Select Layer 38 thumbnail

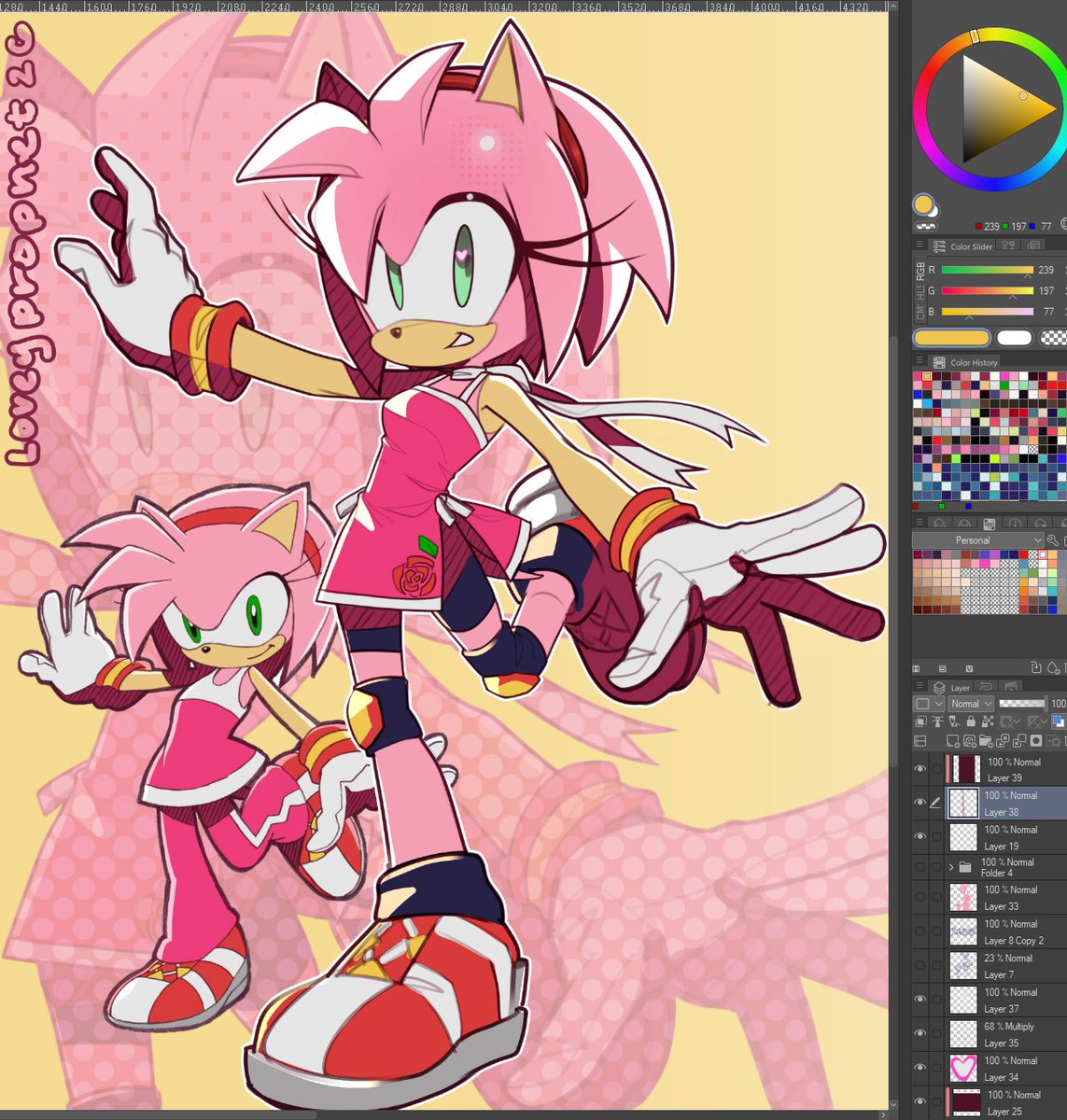963,803
